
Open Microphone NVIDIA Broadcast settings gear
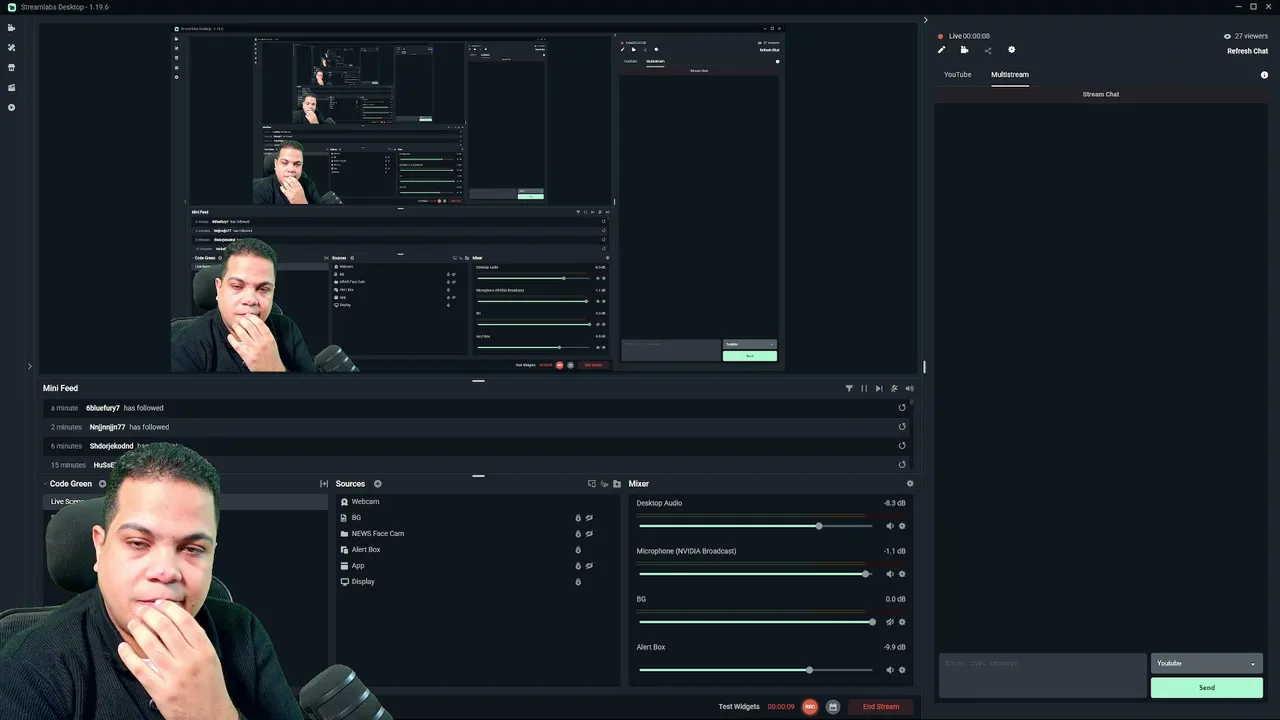902,574
